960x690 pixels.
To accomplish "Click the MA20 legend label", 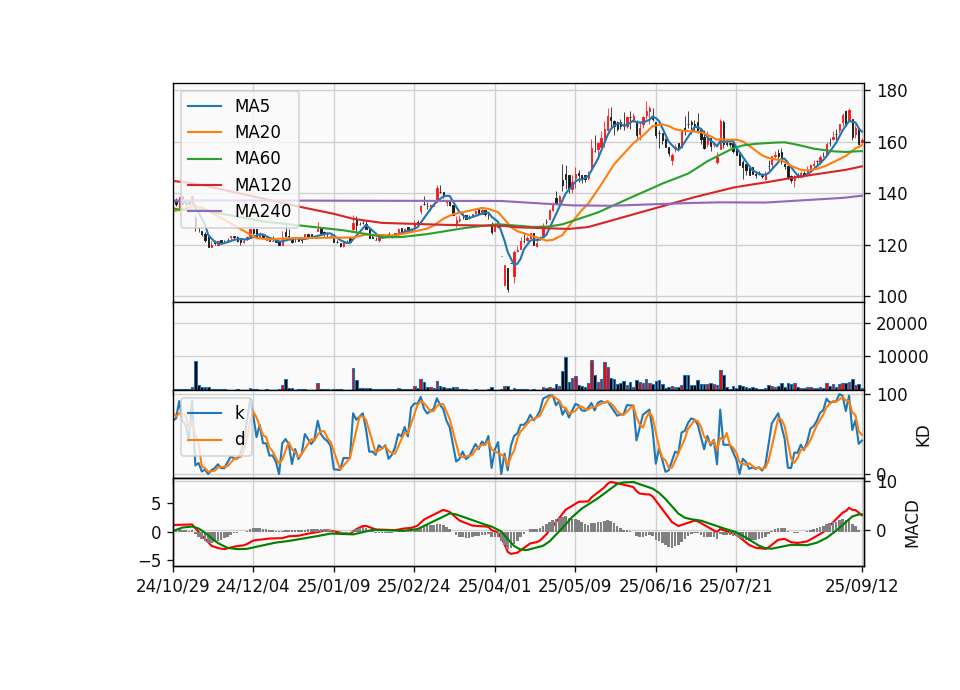I will coord(257,132).
